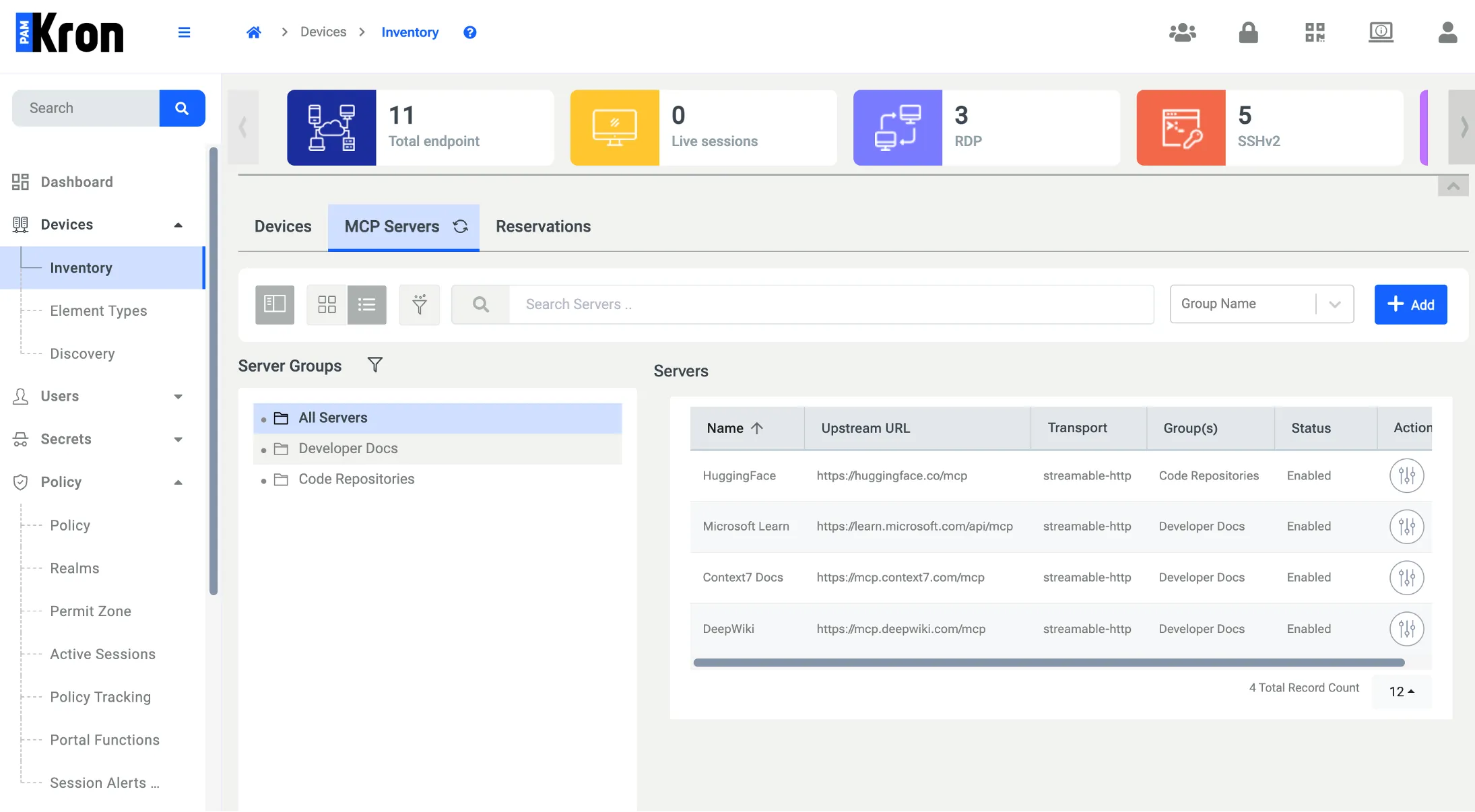Switch to the Reservations tab

coord(544,227)
